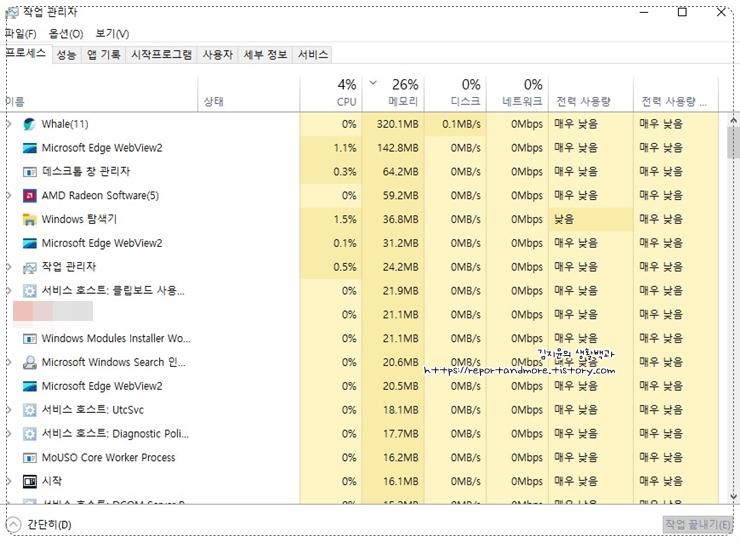Click the vertical scrollbar thumb
The image size is (740, 542).
(x=733, y=142)
